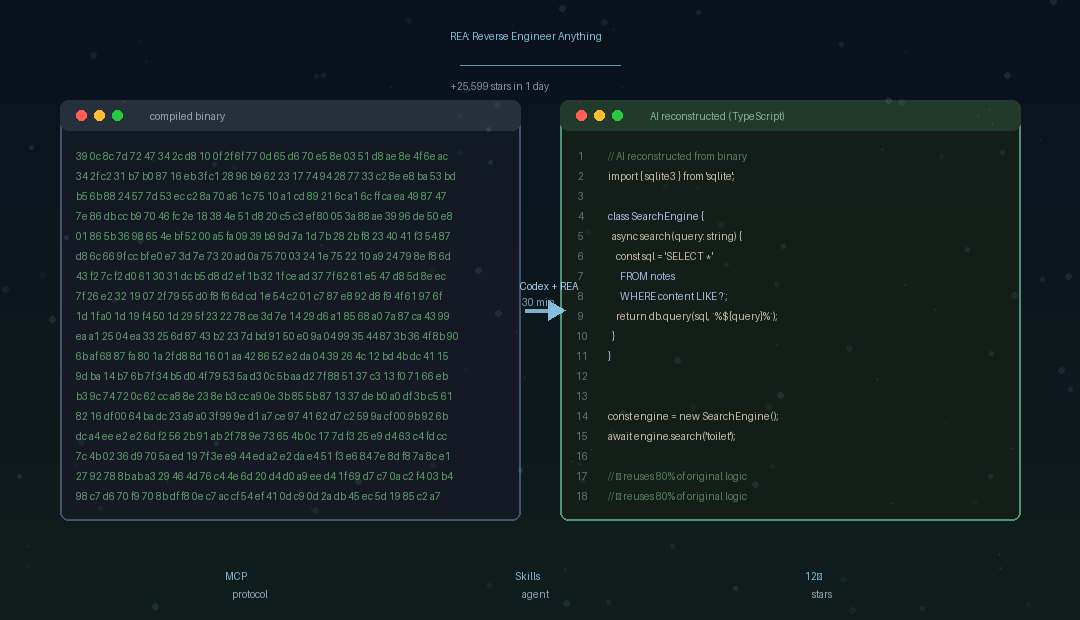This screenshot has height=620, width=1080.
Task: Click the '12' stars count at the bottom
Action: coord(813,577)
